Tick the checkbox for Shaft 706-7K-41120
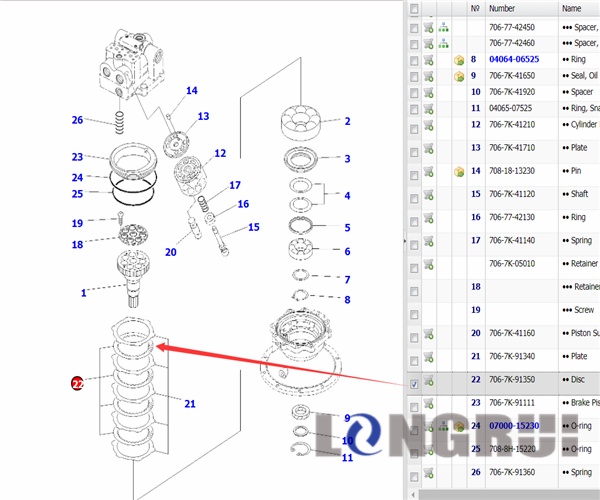Screen dimensions: 600x500 pos(414,195)
